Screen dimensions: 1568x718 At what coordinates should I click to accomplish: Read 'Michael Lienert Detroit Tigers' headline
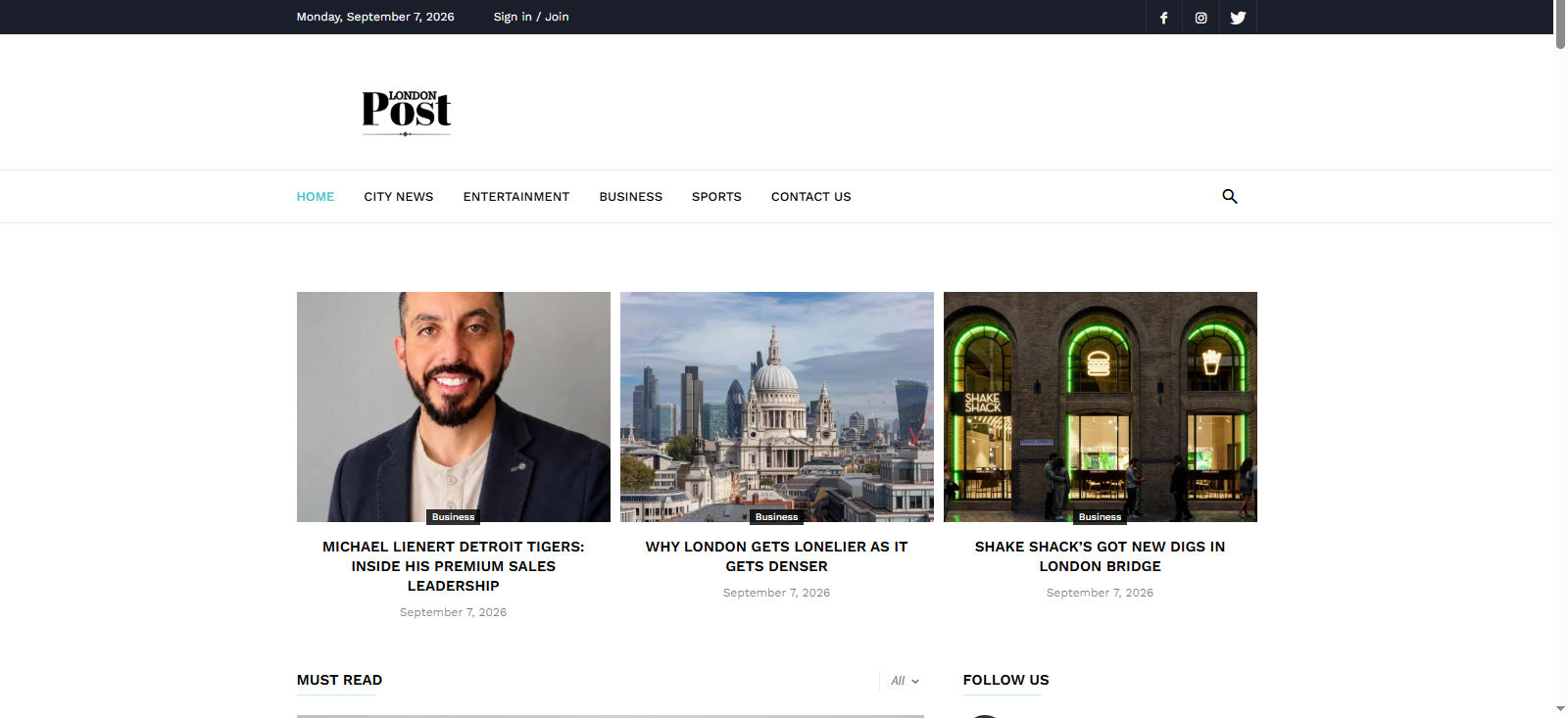[454, 566]
